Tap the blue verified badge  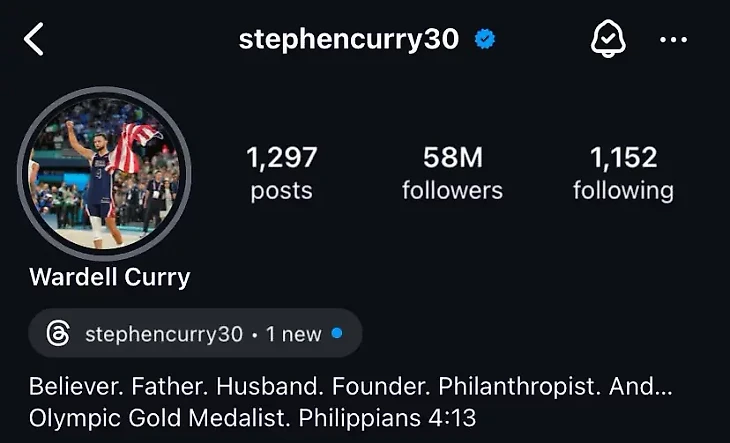tap(485, 40)
